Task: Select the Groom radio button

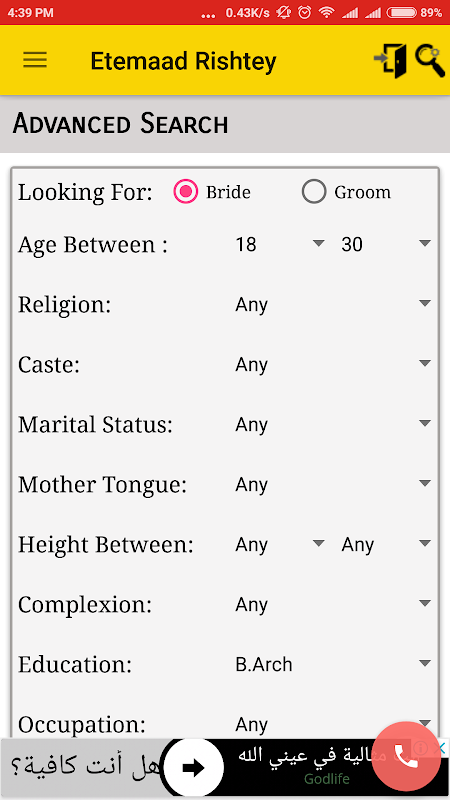Action: tap(313, 192)
